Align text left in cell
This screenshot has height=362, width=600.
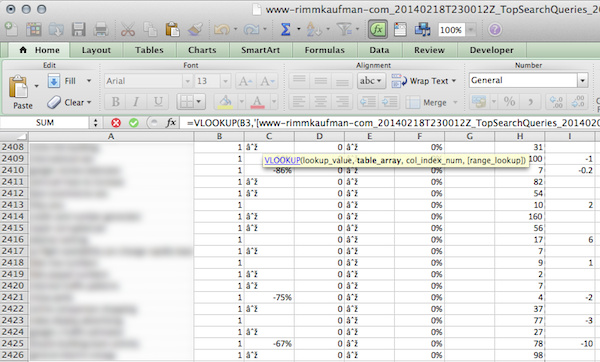[299, 102]
